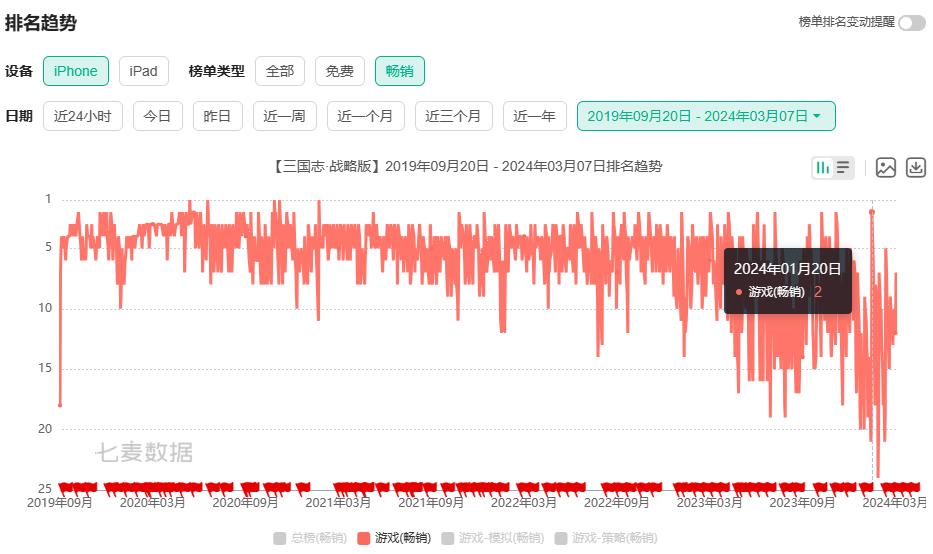
Task: Select the iPad device tab
Action: tap(143, 71)
